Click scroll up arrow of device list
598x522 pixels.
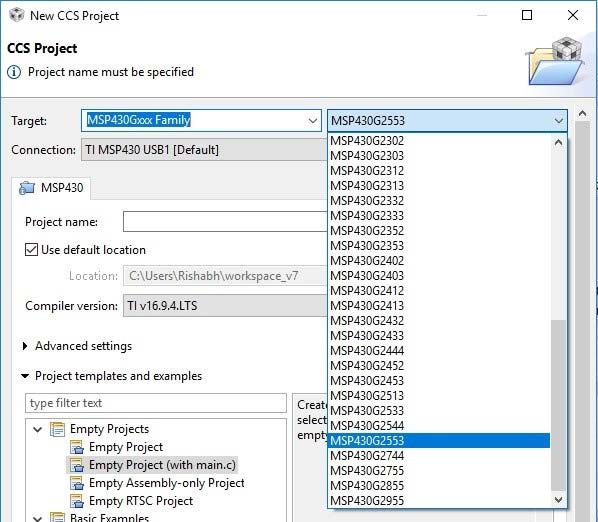pyautogui.click(x=558, y=142)
